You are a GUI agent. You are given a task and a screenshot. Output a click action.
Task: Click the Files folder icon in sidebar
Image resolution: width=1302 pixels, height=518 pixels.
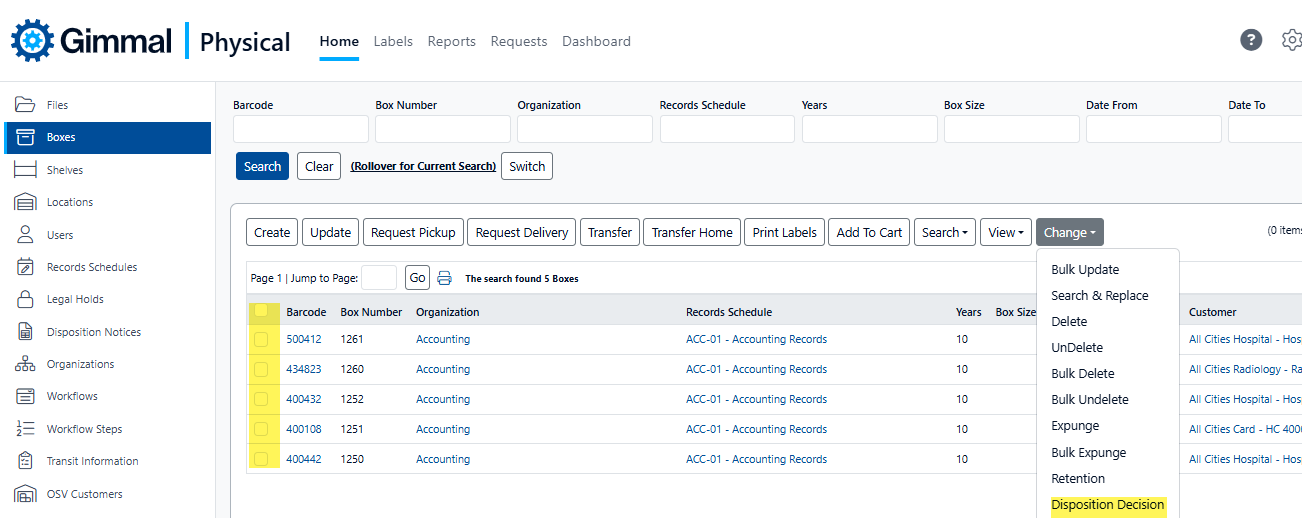pos(25,105)
